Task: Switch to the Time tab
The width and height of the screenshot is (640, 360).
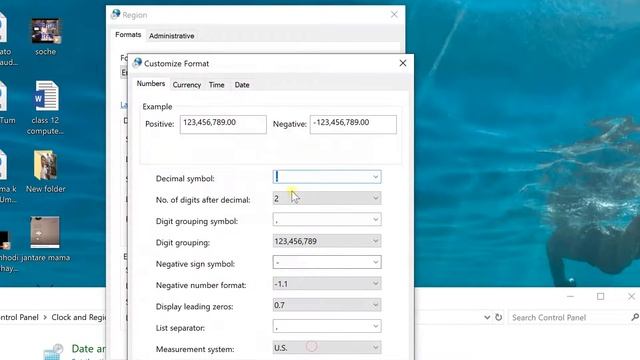Action: (x=216, y=85)
